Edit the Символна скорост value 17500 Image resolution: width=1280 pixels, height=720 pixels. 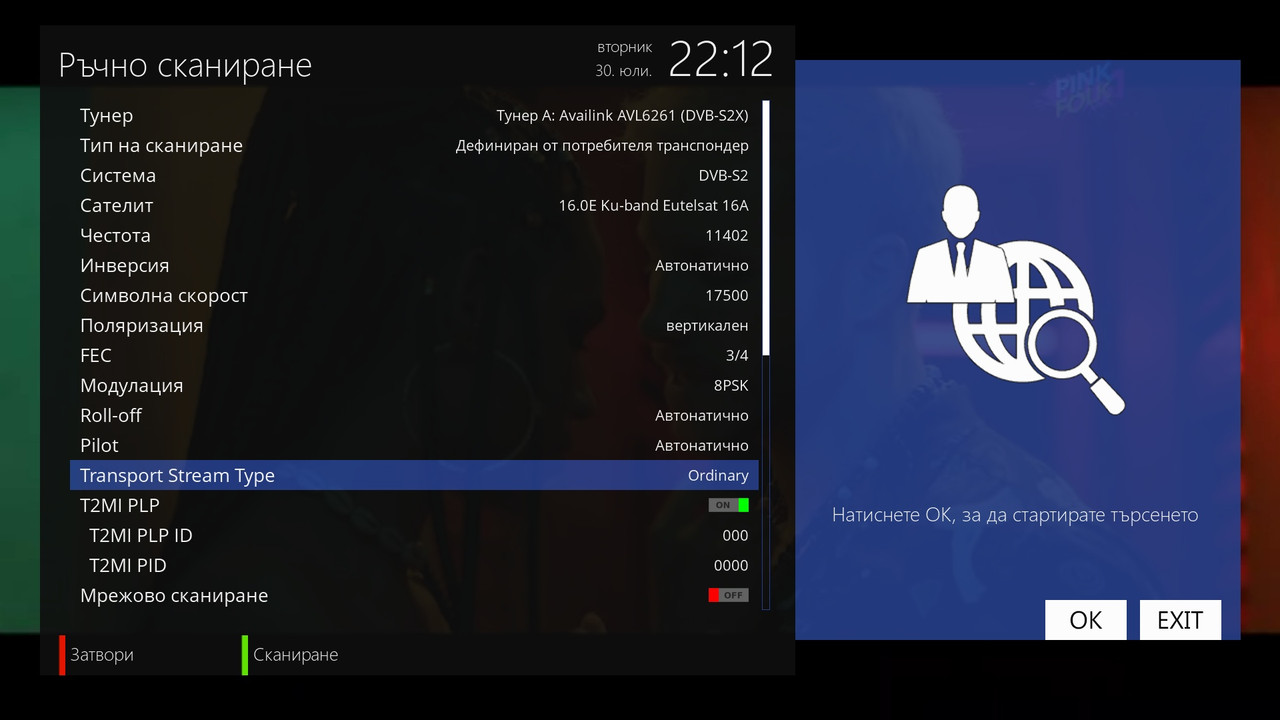point(727,296)
